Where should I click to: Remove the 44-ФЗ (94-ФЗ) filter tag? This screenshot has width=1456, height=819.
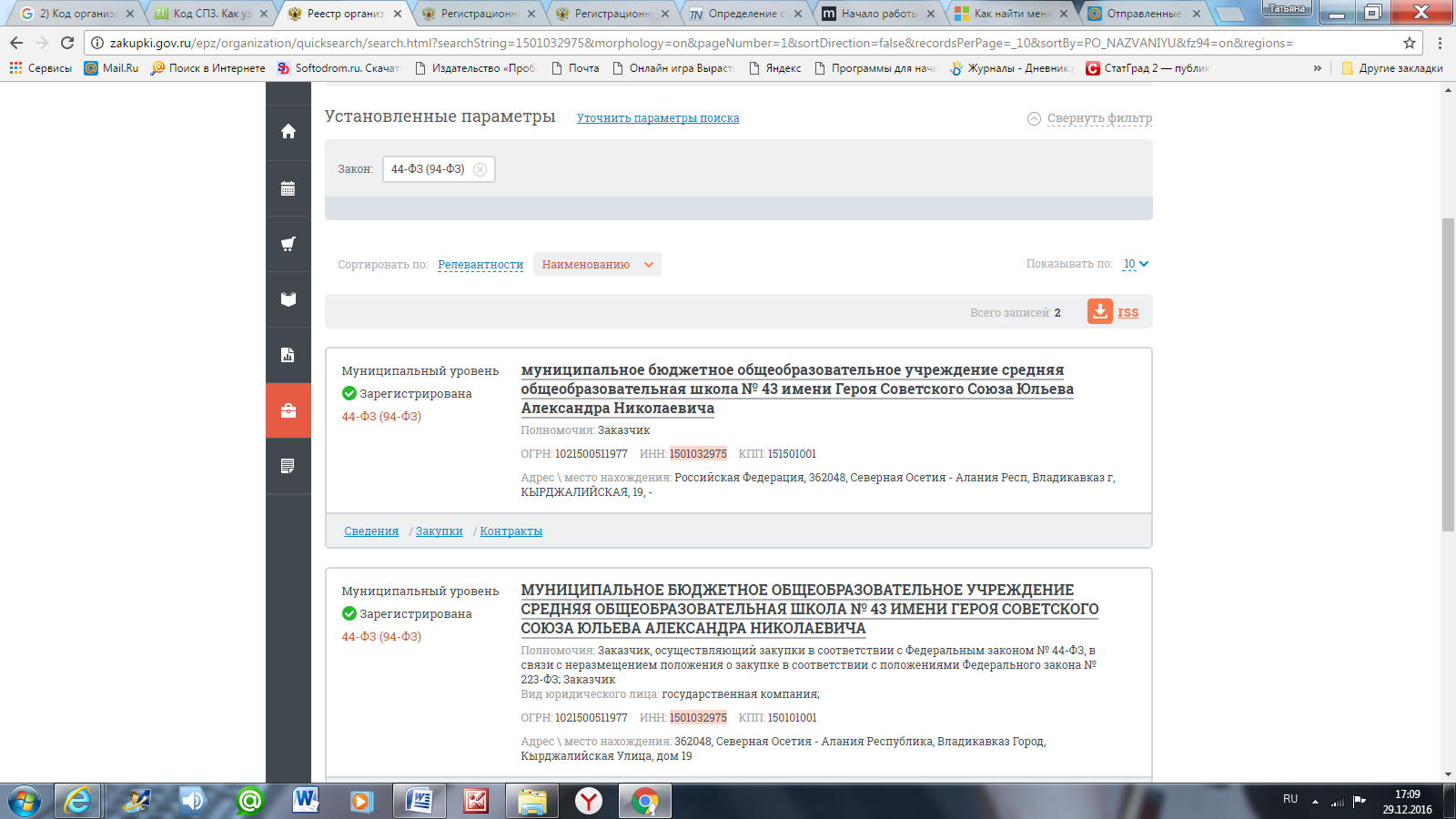click(480, 169)
